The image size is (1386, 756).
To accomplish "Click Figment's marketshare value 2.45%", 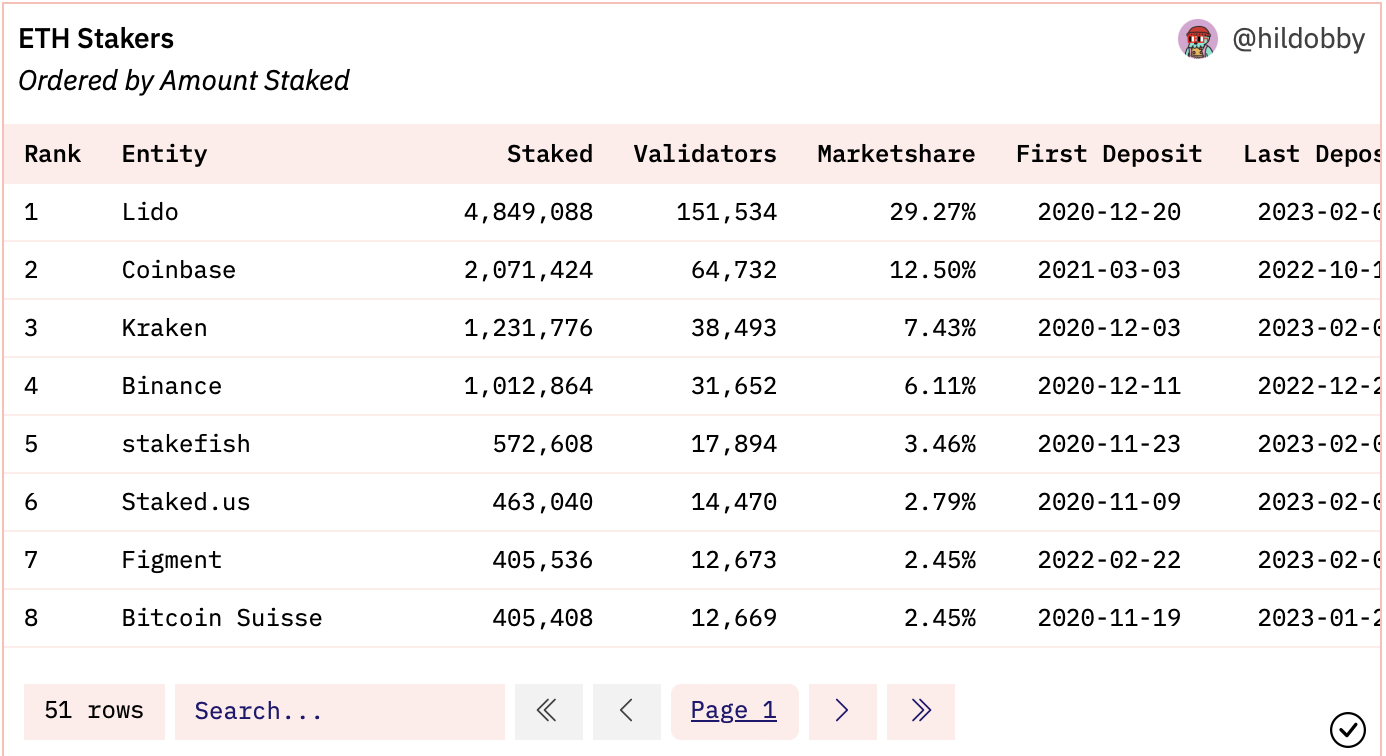I will (940, 560).
